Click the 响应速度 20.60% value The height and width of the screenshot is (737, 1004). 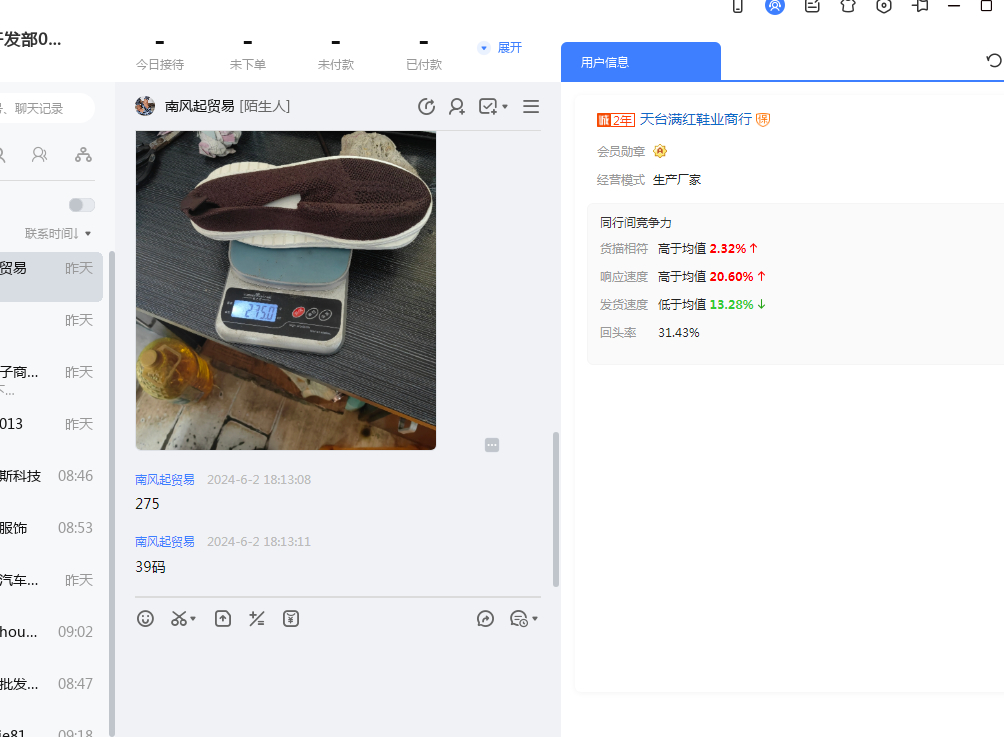click(731, 277)
